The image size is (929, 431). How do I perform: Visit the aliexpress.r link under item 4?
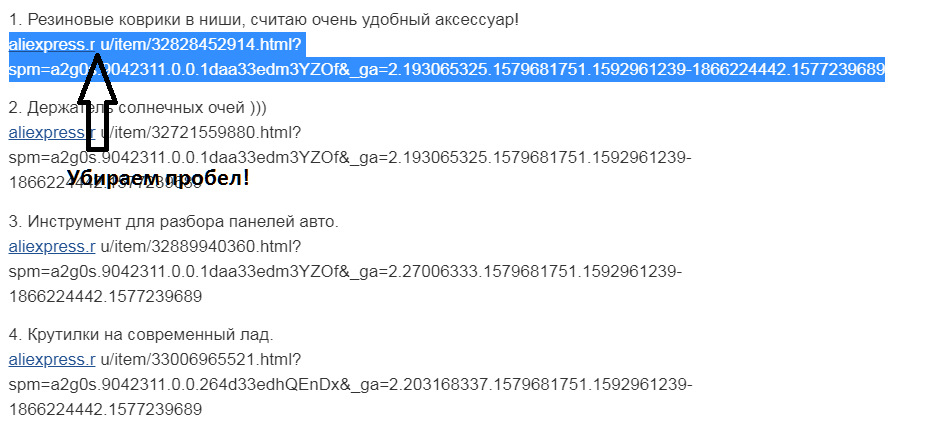pos(52,359)
